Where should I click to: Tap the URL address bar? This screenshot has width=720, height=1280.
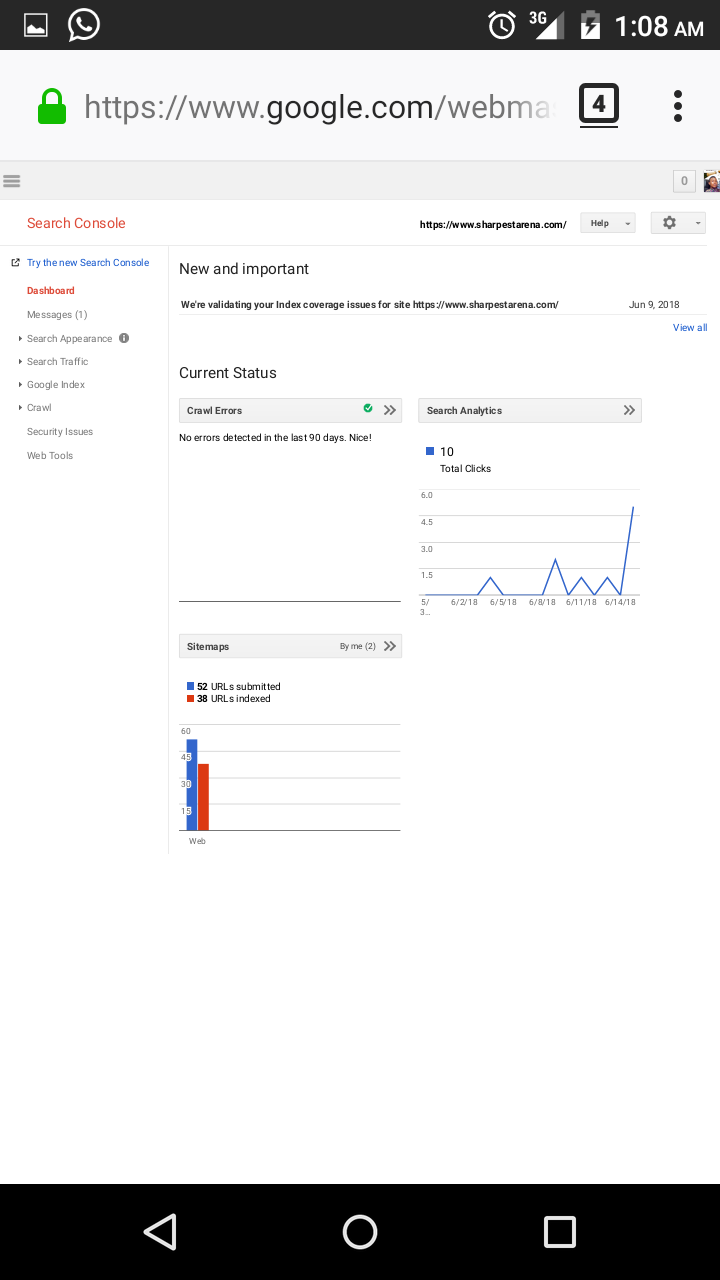pyautogui.click(x=318, y=106)
